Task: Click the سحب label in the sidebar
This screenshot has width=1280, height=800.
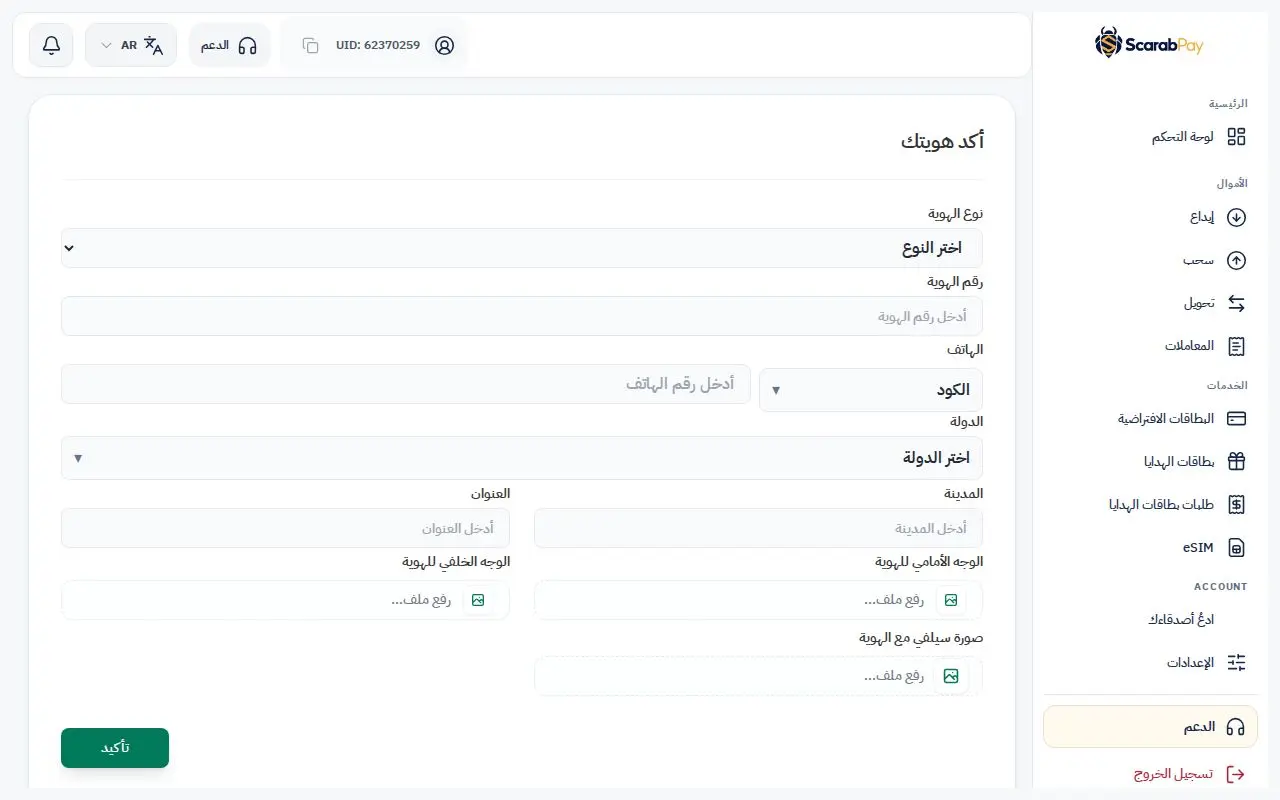Action: pyautogui.click(x=1199, y=260)
